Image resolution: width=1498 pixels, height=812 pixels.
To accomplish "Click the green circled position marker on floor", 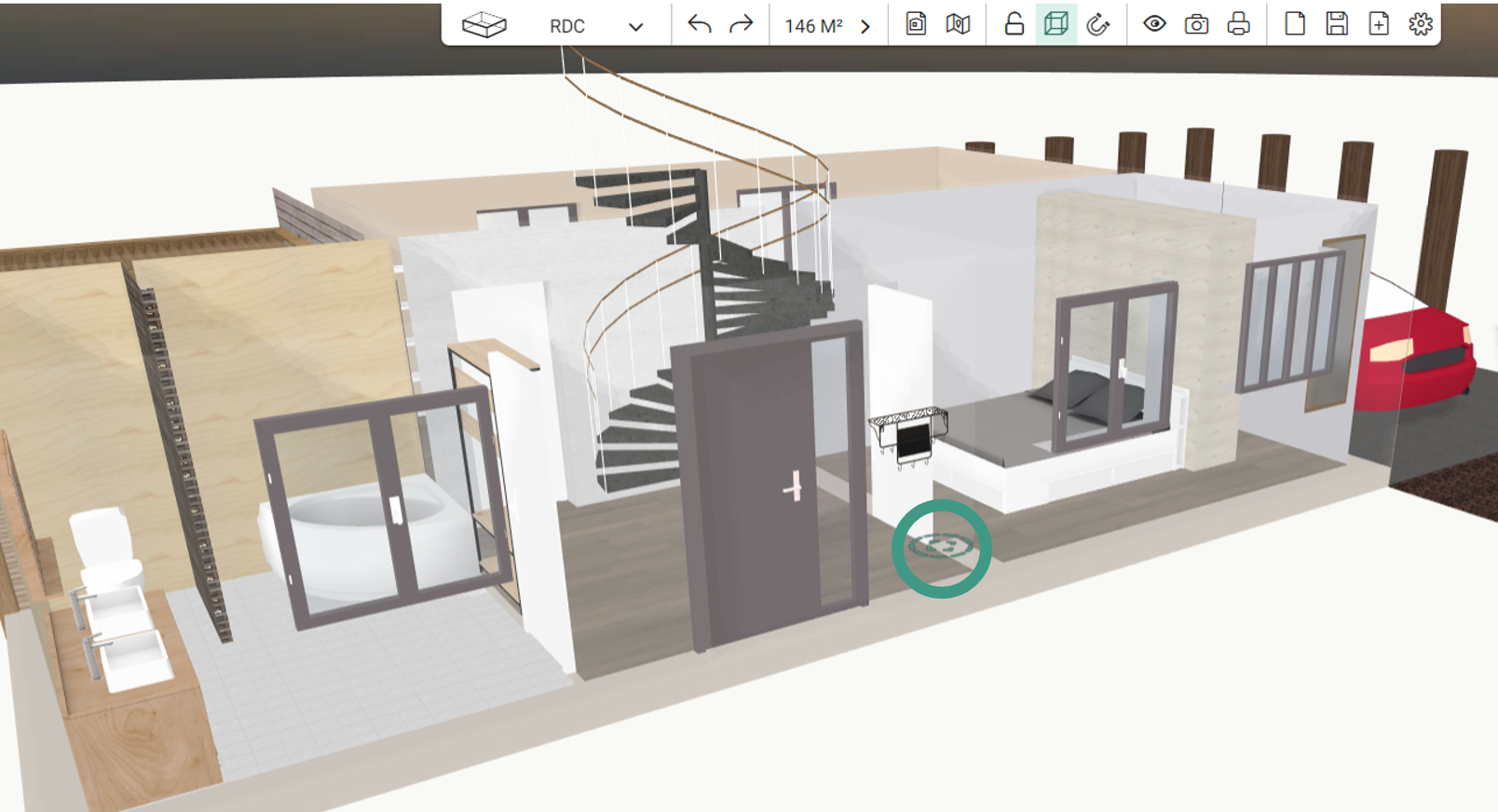I will 942,548.
